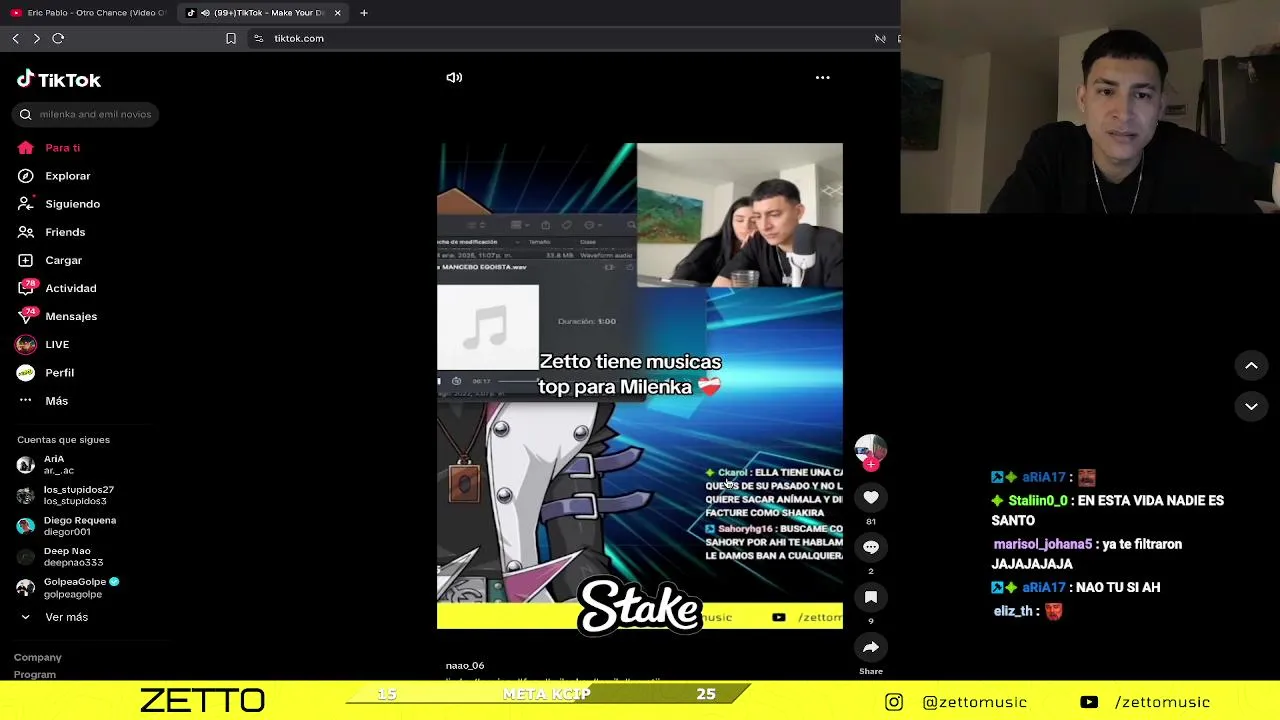This screenshot has height=720, width=1280.
Task: Open Mensajes inbox
Action: [71, 316]
